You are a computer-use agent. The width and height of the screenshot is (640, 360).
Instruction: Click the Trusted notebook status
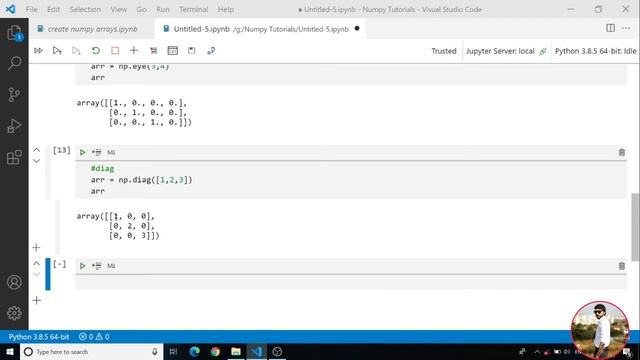coord(444,51)
